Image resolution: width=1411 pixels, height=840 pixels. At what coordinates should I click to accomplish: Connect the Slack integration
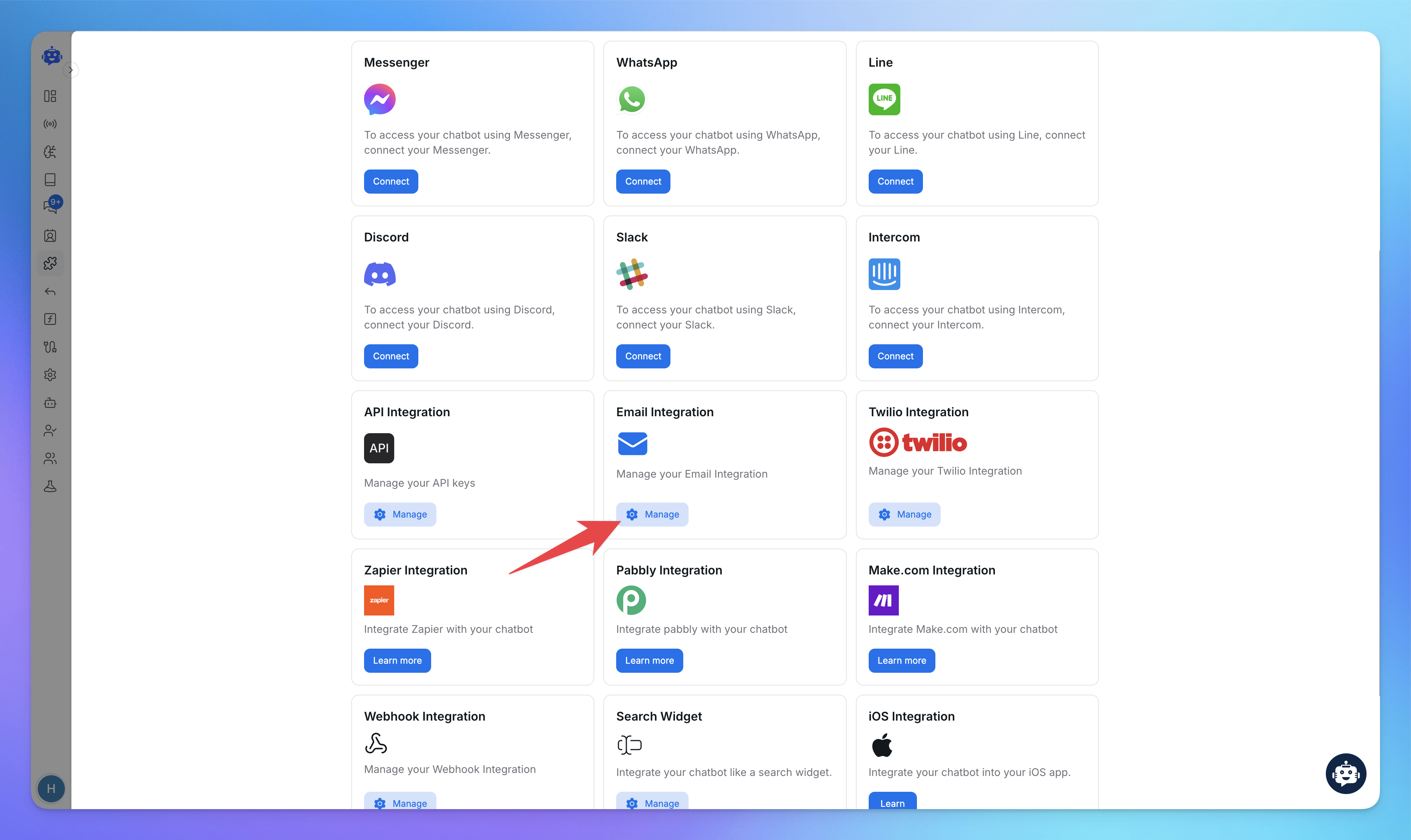pos(643,357)
